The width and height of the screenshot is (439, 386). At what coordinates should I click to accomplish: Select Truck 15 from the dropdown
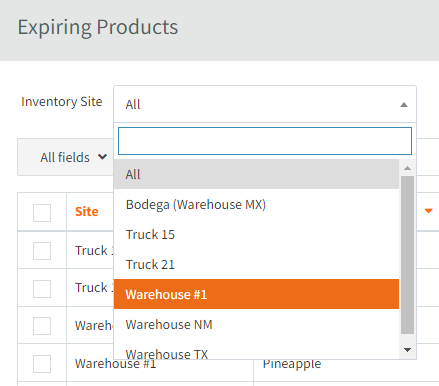(x=256, y=234)
